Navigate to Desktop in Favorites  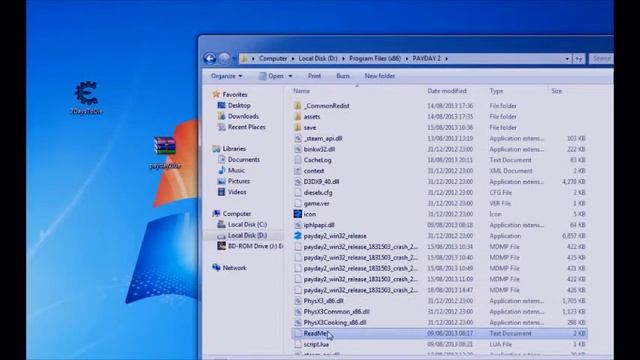tap(239, 105)
